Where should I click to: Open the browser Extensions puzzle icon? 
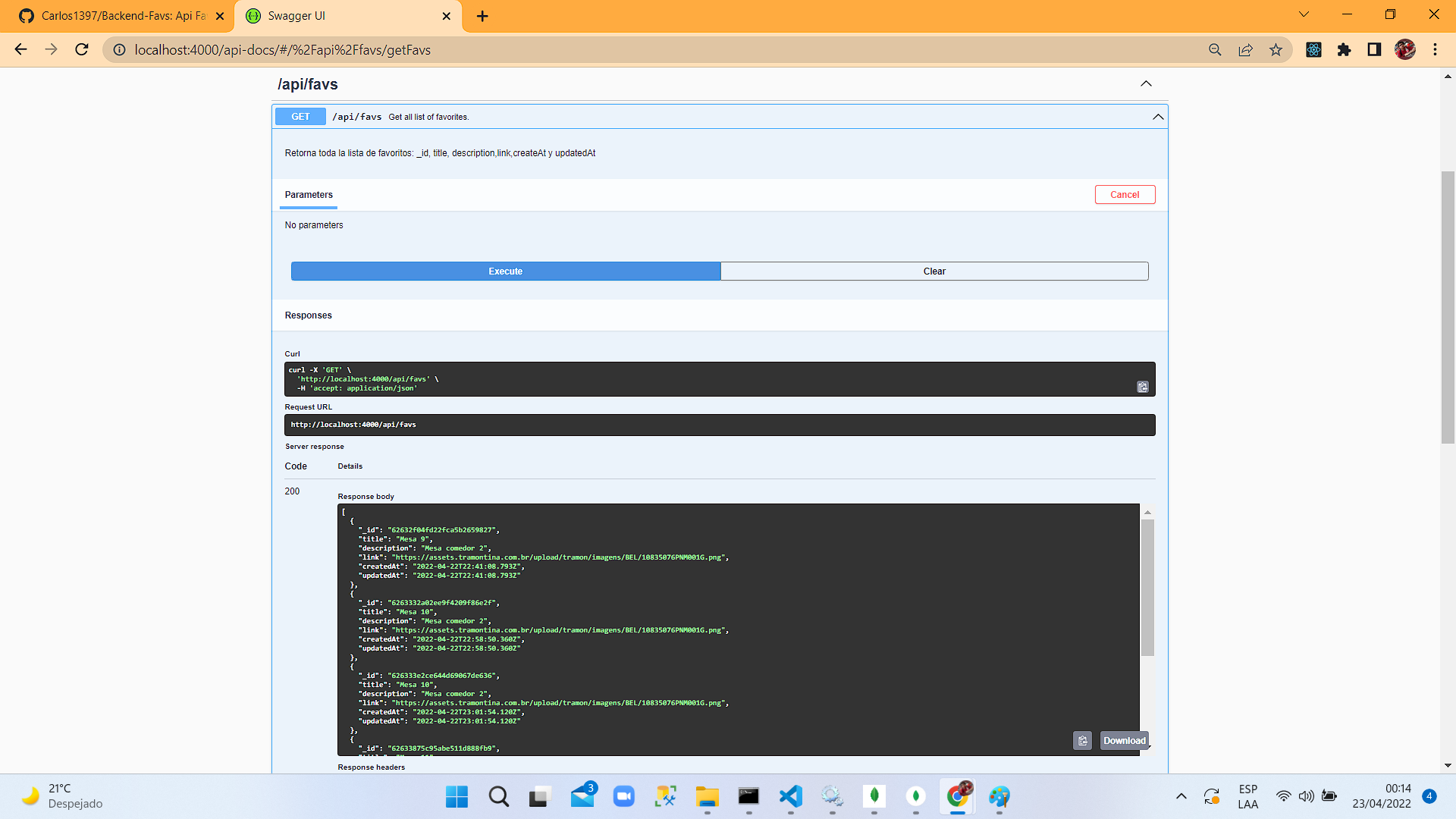pyautogui.click(x=1344, y=50)
